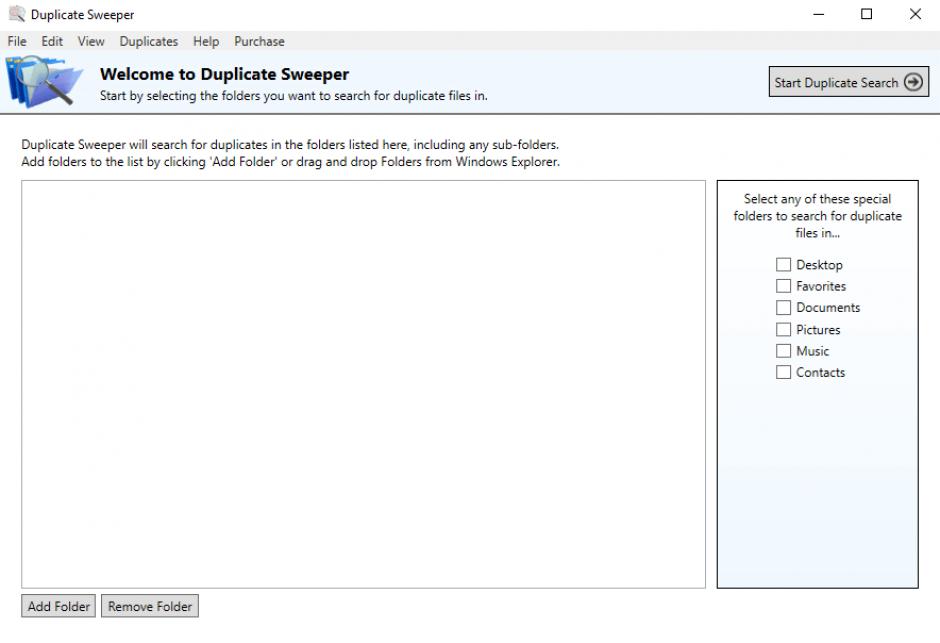Click Start Duplicate Search button
Image resolution: width=940 pixels, height=643 pixels.
click(848, 81)
